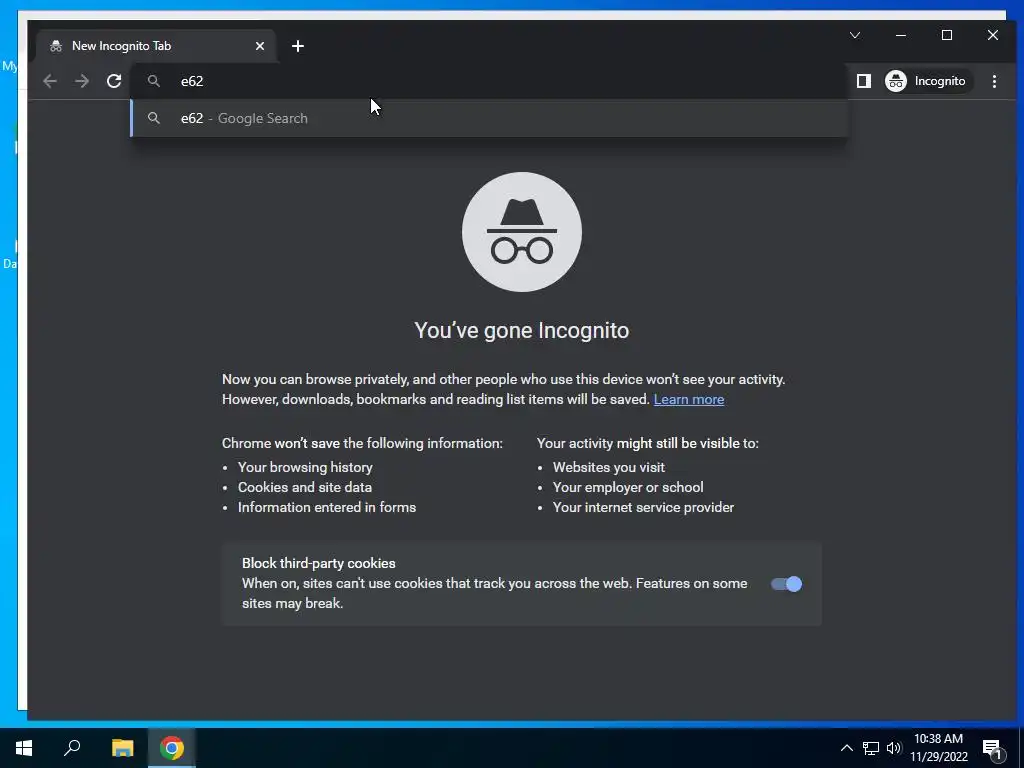Click the 'Websites you visit' bullet
This screenshot has width=1024, height=768.
(609, 467)
